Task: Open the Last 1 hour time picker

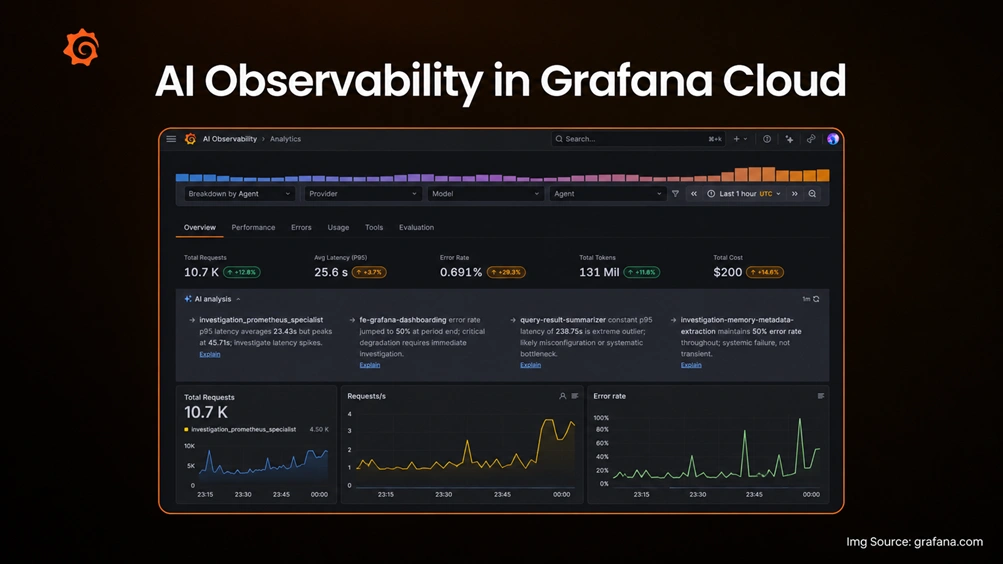Action: (743, 194)
